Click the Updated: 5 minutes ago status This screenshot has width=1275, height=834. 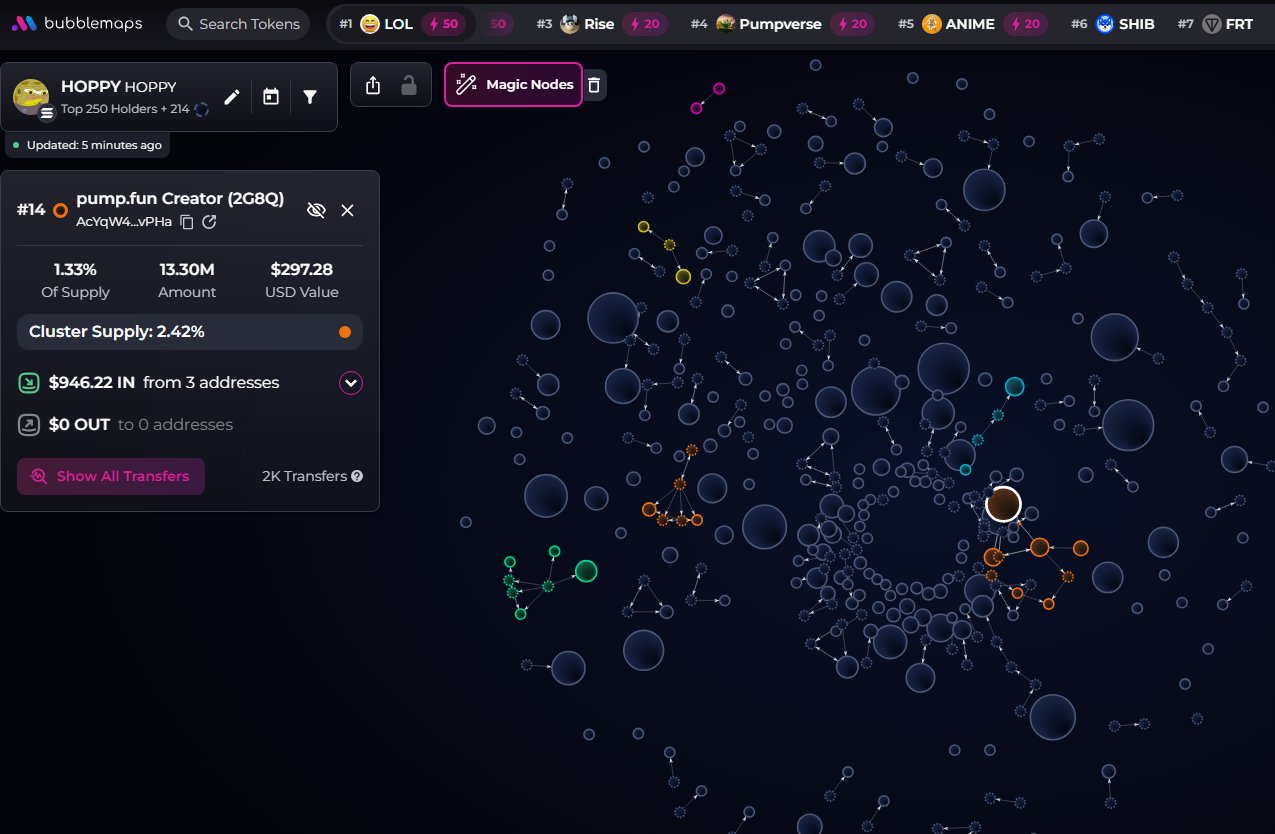[x=88, y=145]
